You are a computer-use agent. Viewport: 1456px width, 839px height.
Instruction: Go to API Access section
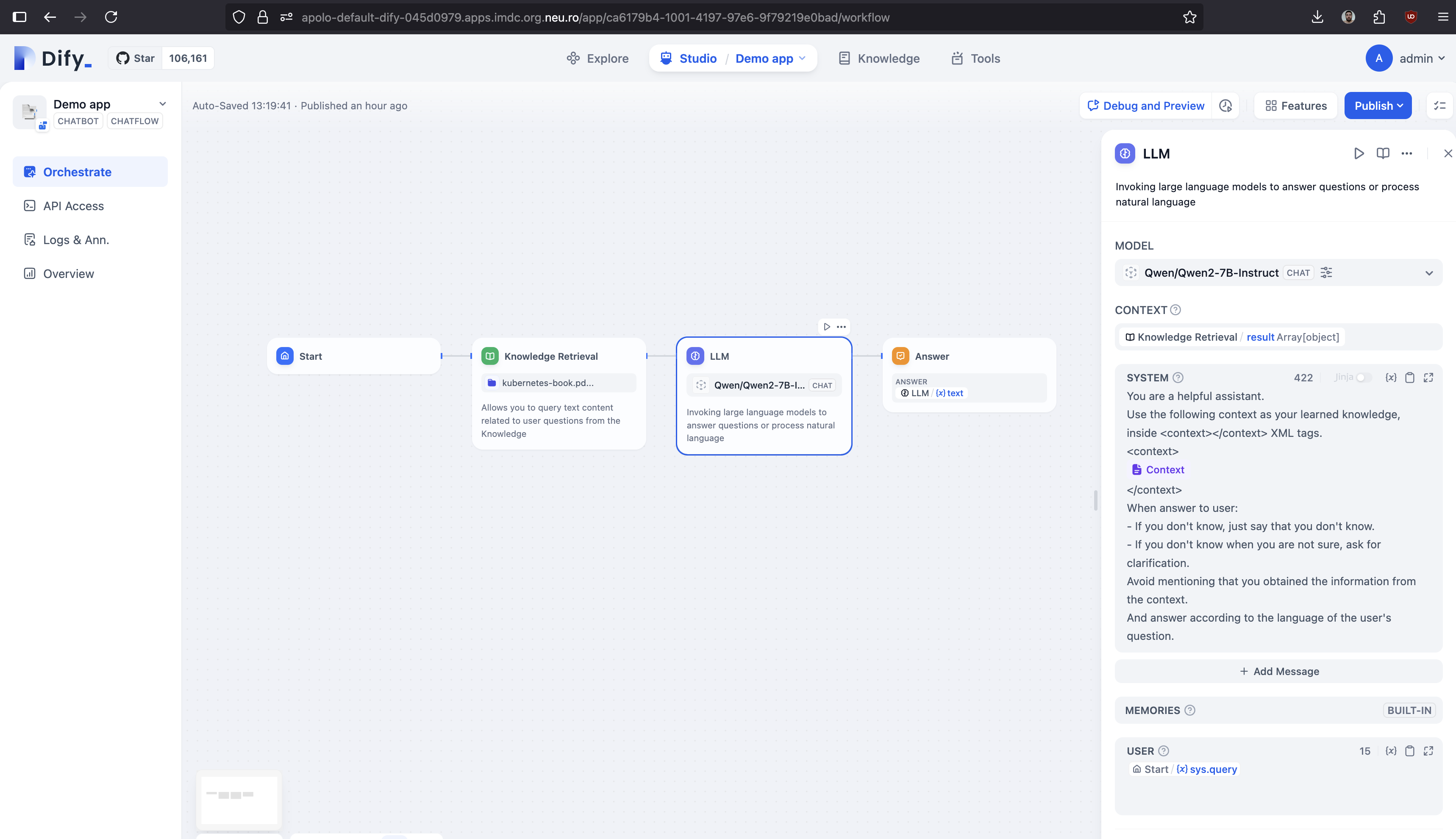point(73,206)
